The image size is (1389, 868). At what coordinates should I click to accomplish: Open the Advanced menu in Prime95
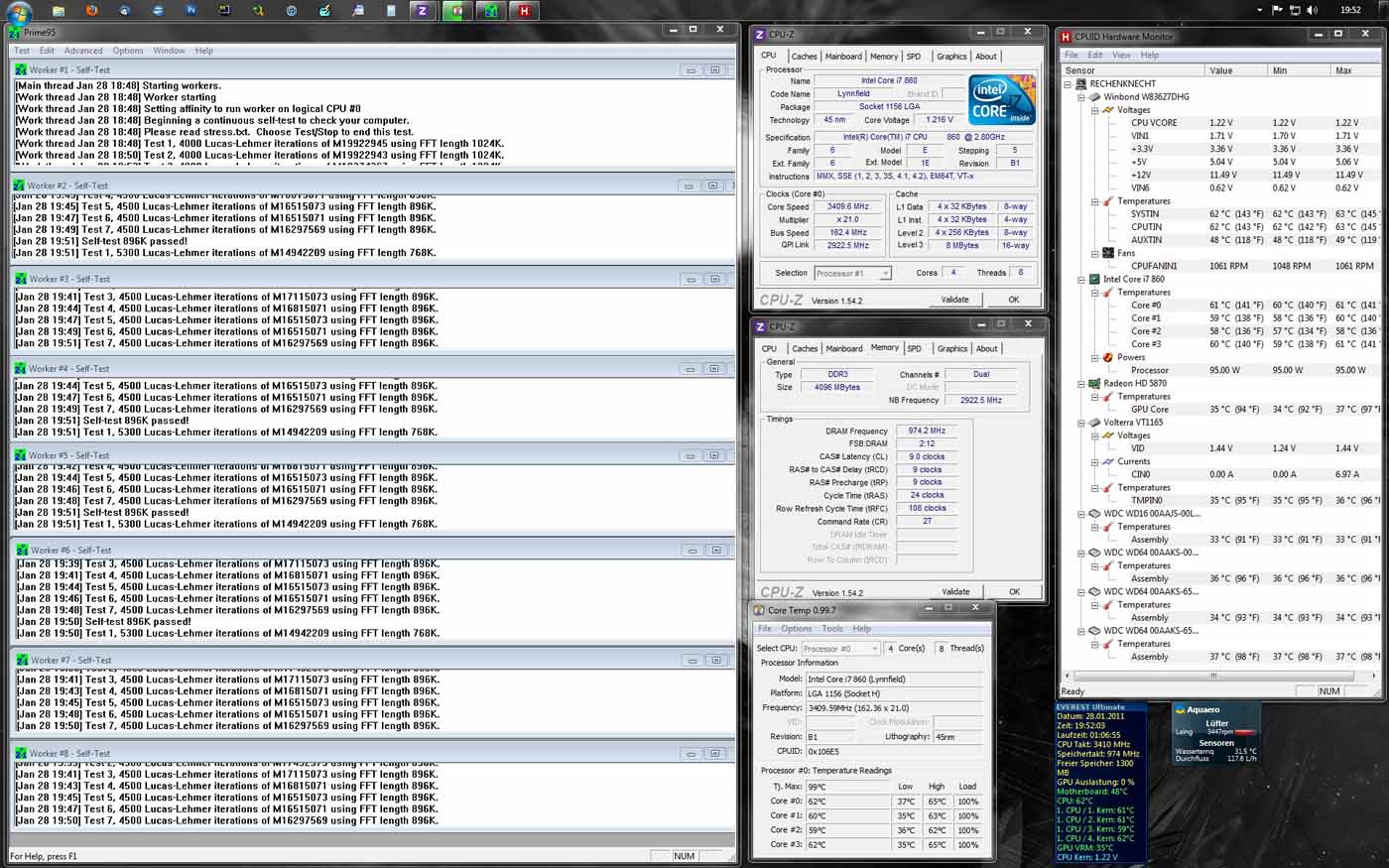pyautogui.click(x=83, y=51)
